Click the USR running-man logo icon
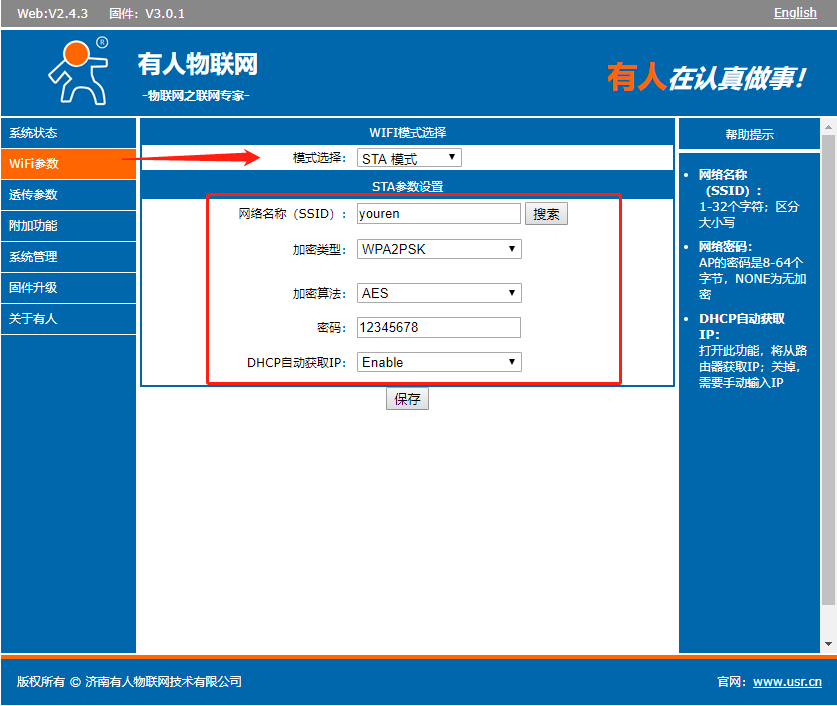The height and width of the screenshot is (706, 837). [78, 71]
